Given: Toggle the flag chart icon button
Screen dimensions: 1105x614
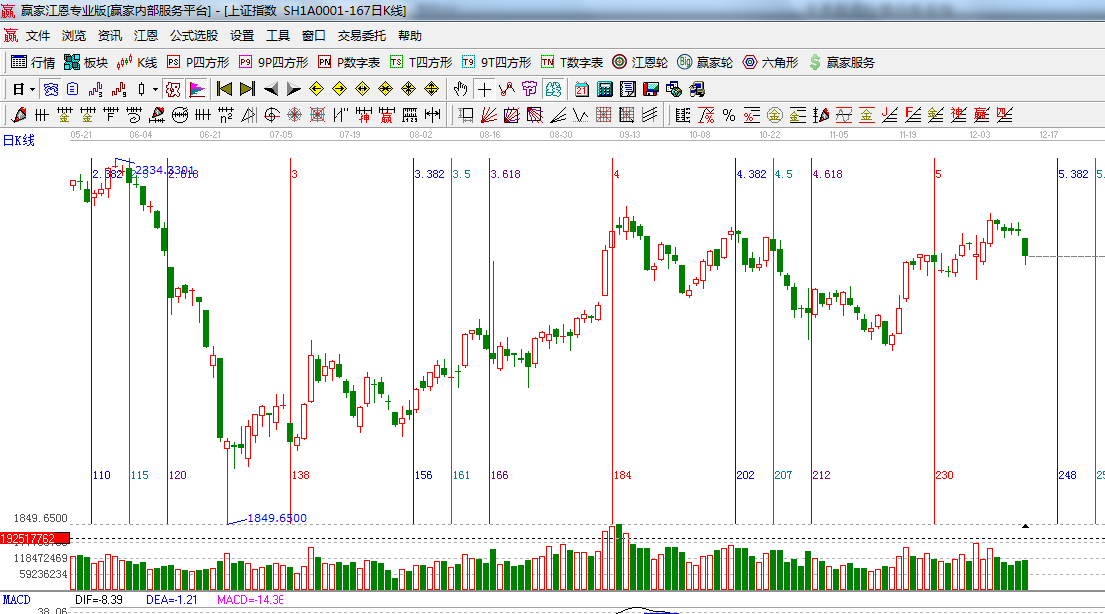Looking at the screenshot, I should pyautogui.click(x=196, y=89).
